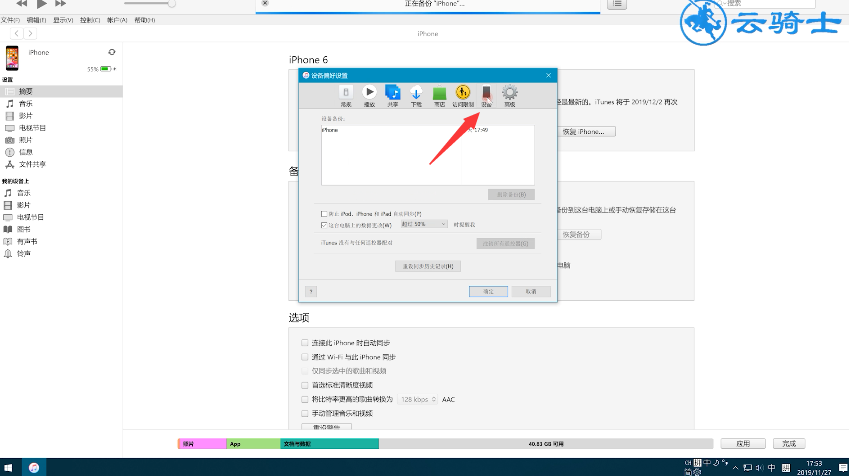Screen dimensions: 849x476
Task: Click the teal 文稿与数据 storage segment
Action: (x=330, y=444)
